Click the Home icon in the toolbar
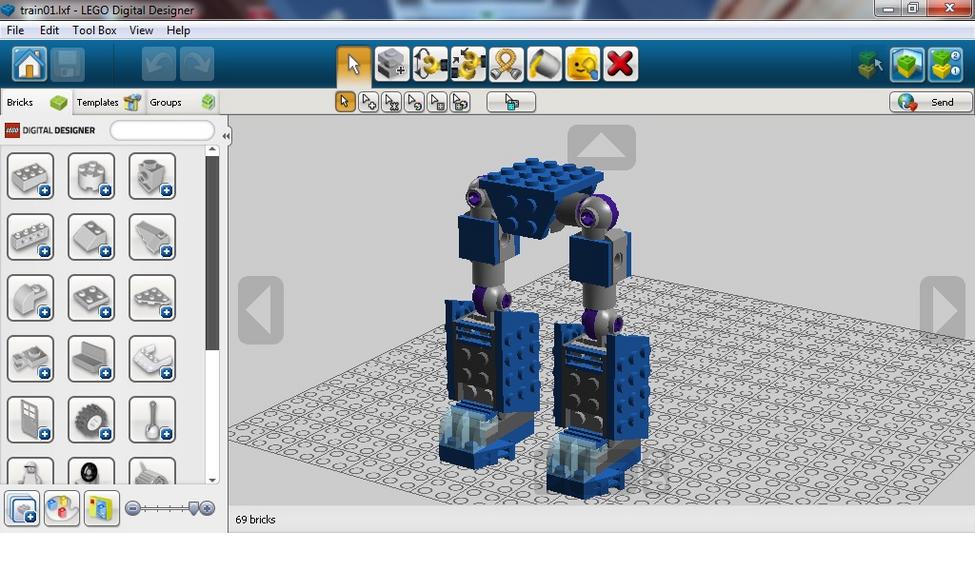 [x=29, y=65]
